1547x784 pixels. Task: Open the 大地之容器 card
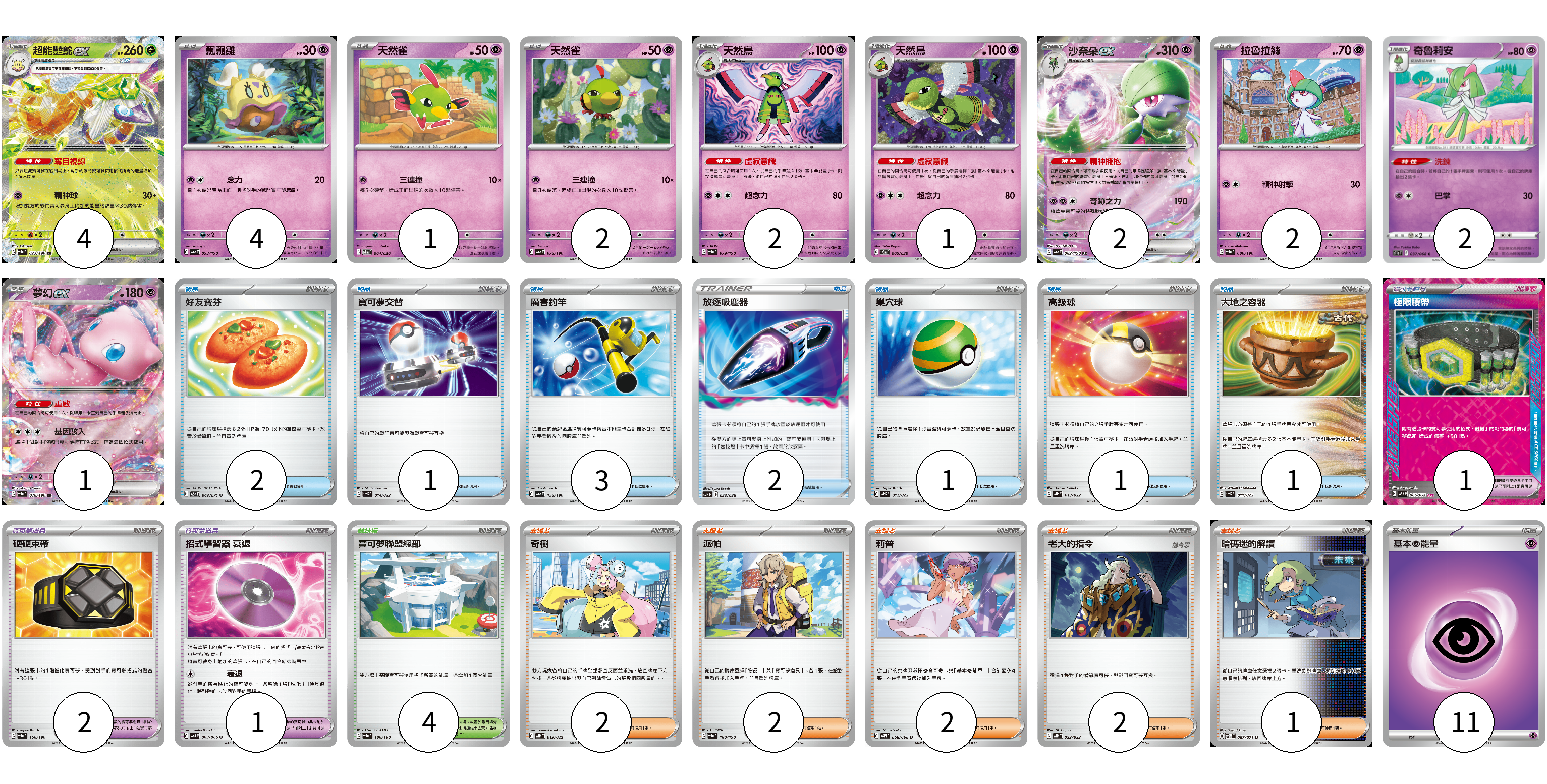pos(1291,391)
